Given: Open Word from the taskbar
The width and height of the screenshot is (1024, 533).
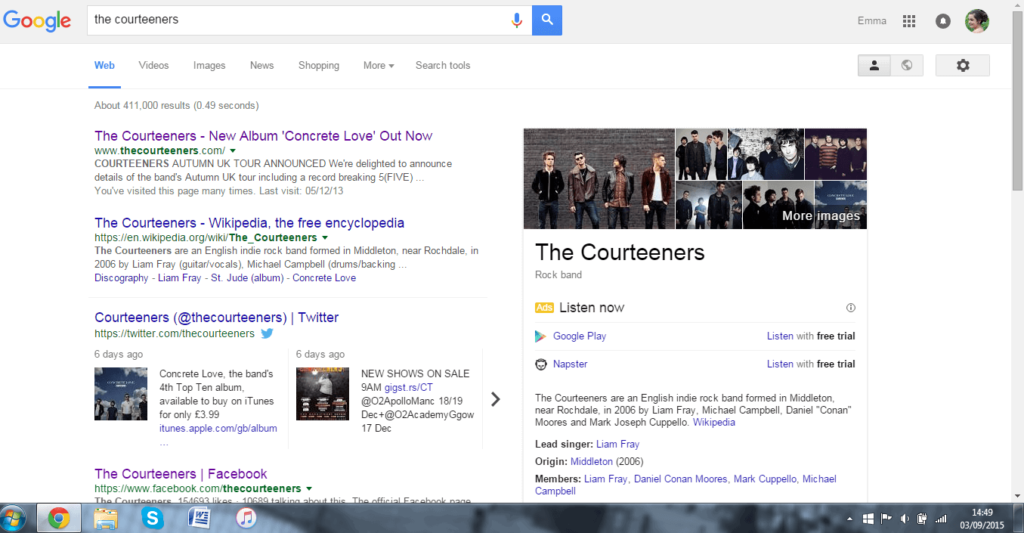Looking at the screenshot, I should point(199,519).
